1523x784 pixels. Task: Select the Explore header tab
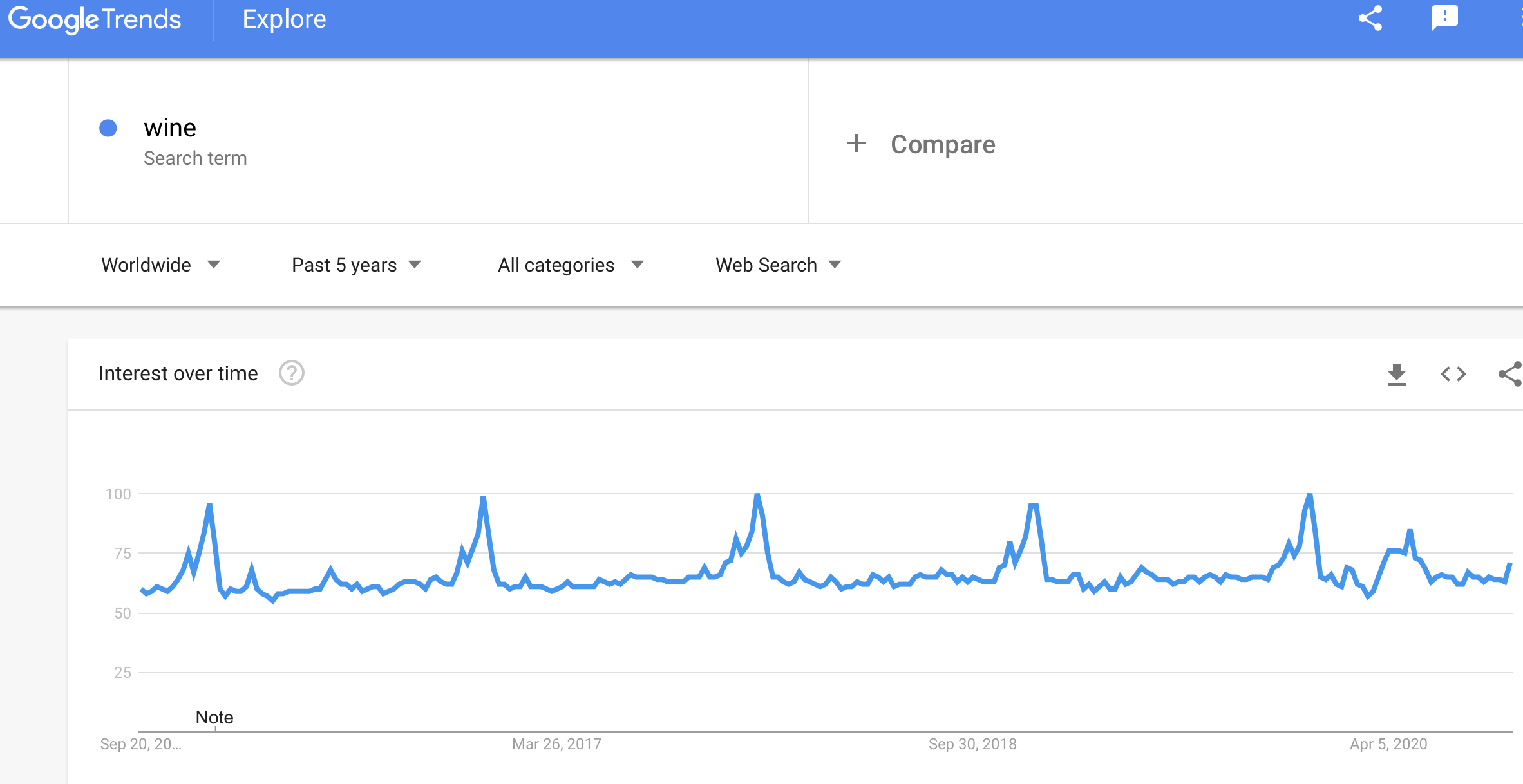(284, 19)
